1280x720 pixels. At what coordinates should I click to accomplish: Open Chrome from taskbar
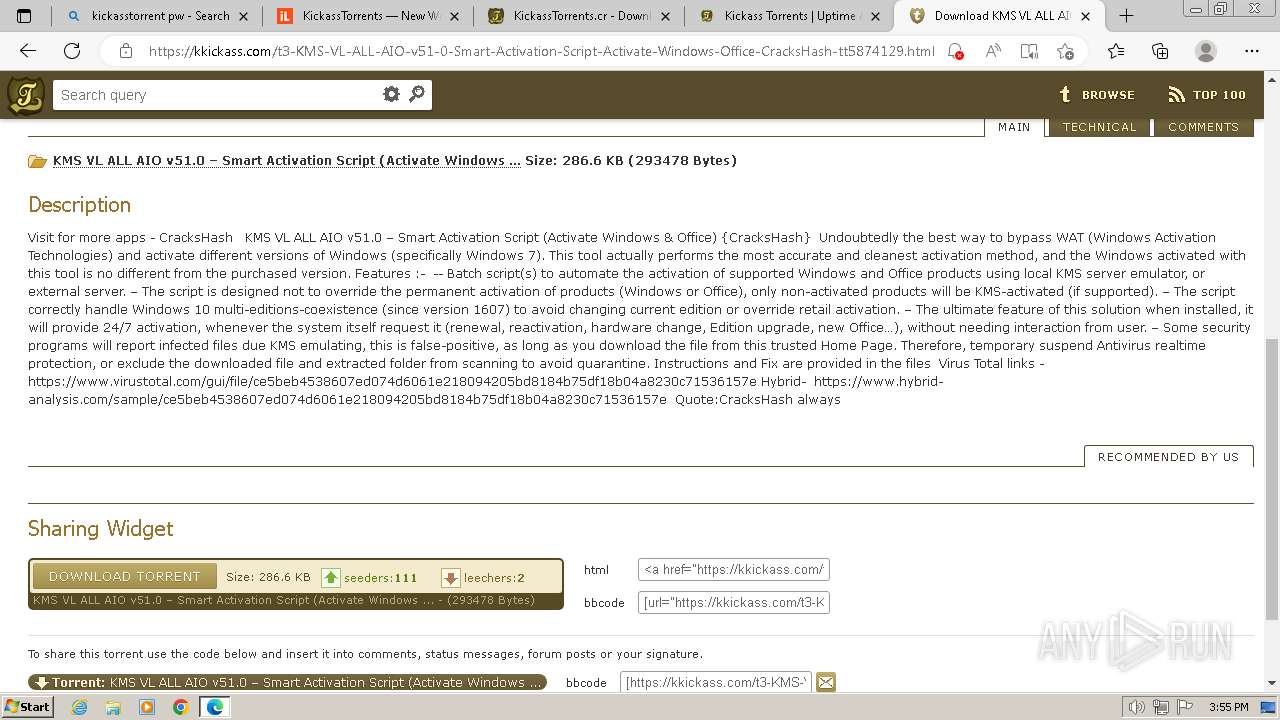(x=180, y=707)
